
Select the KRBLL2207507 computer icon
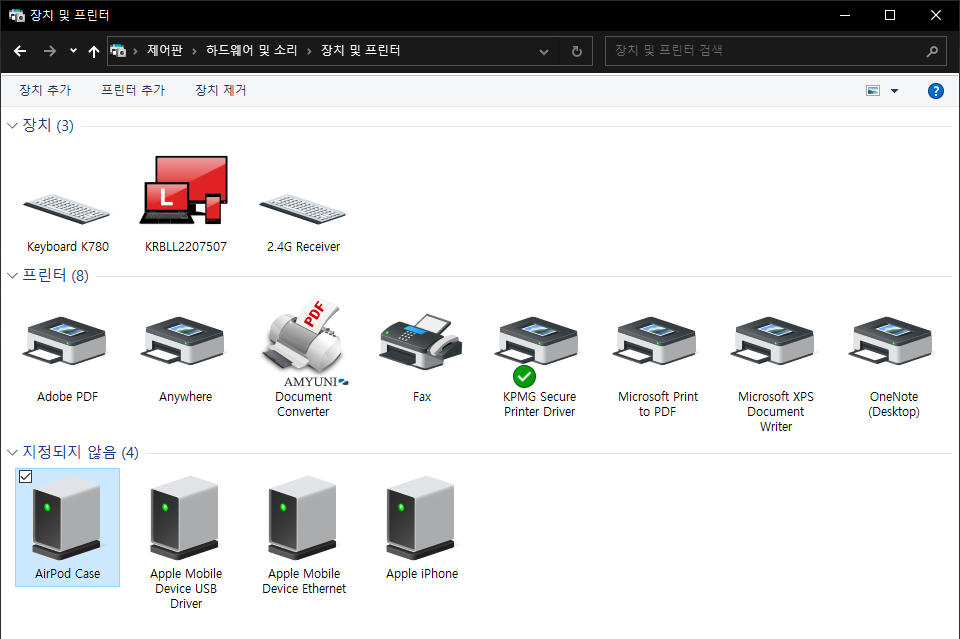coord(185,190)
